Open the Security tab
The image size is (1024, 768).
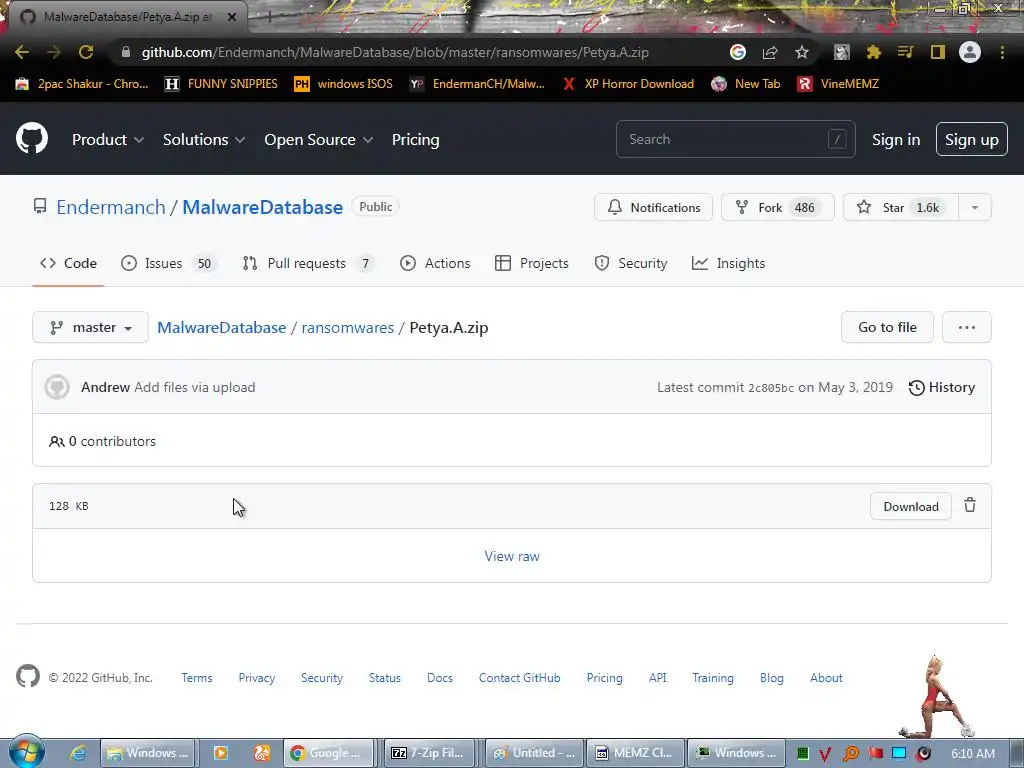pyautogui.click(x=631, y=263)
